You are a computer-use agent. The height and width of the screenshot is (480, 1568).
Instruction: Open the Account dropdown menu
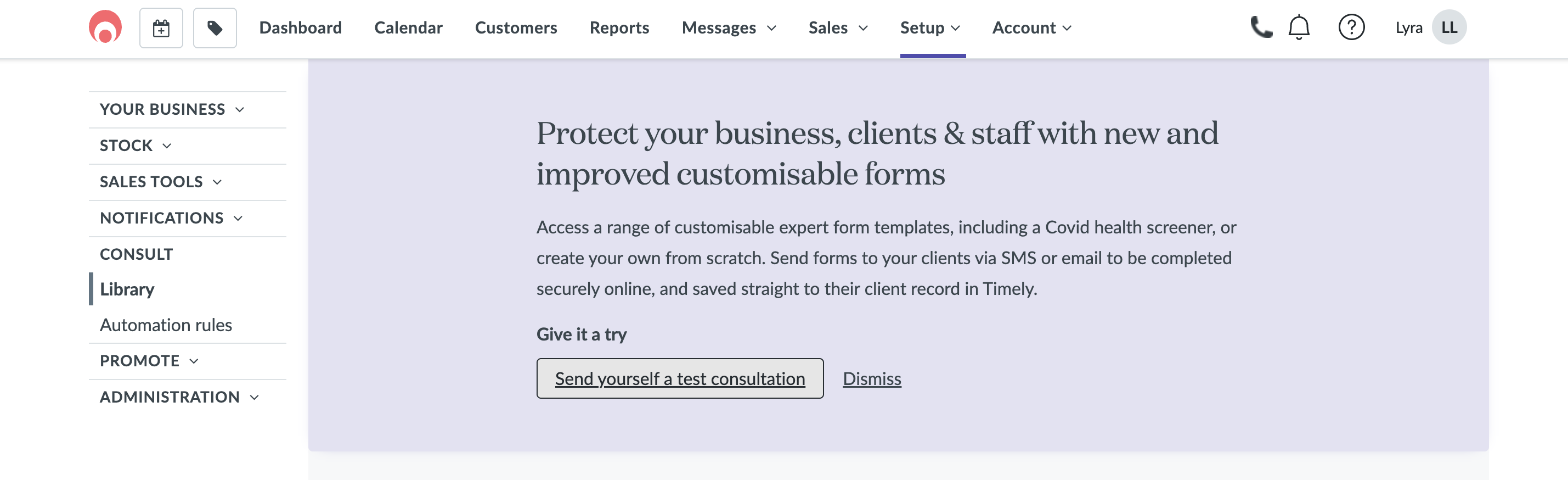(1030, 27)
